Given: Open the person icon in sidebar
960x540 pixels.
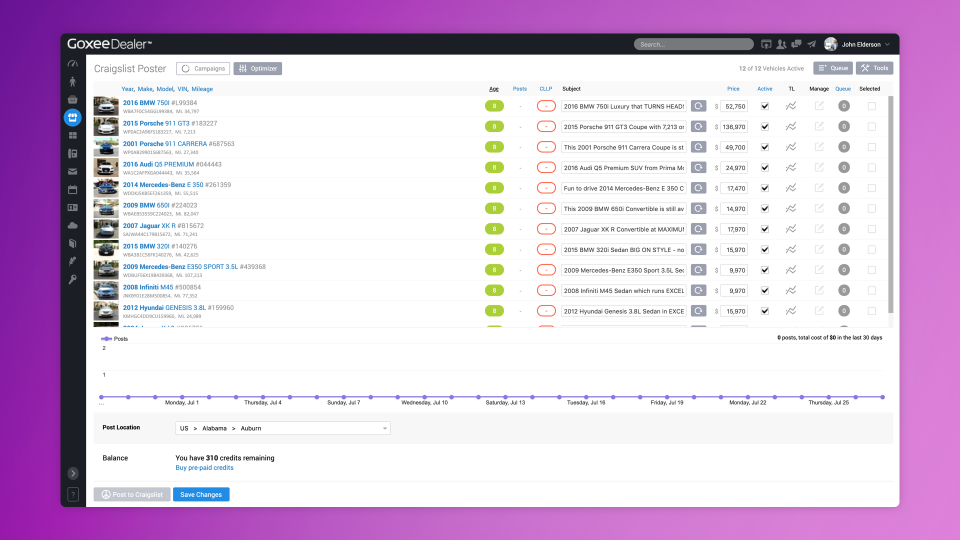Looking at the screenshot, I should [x=73, y=81].
